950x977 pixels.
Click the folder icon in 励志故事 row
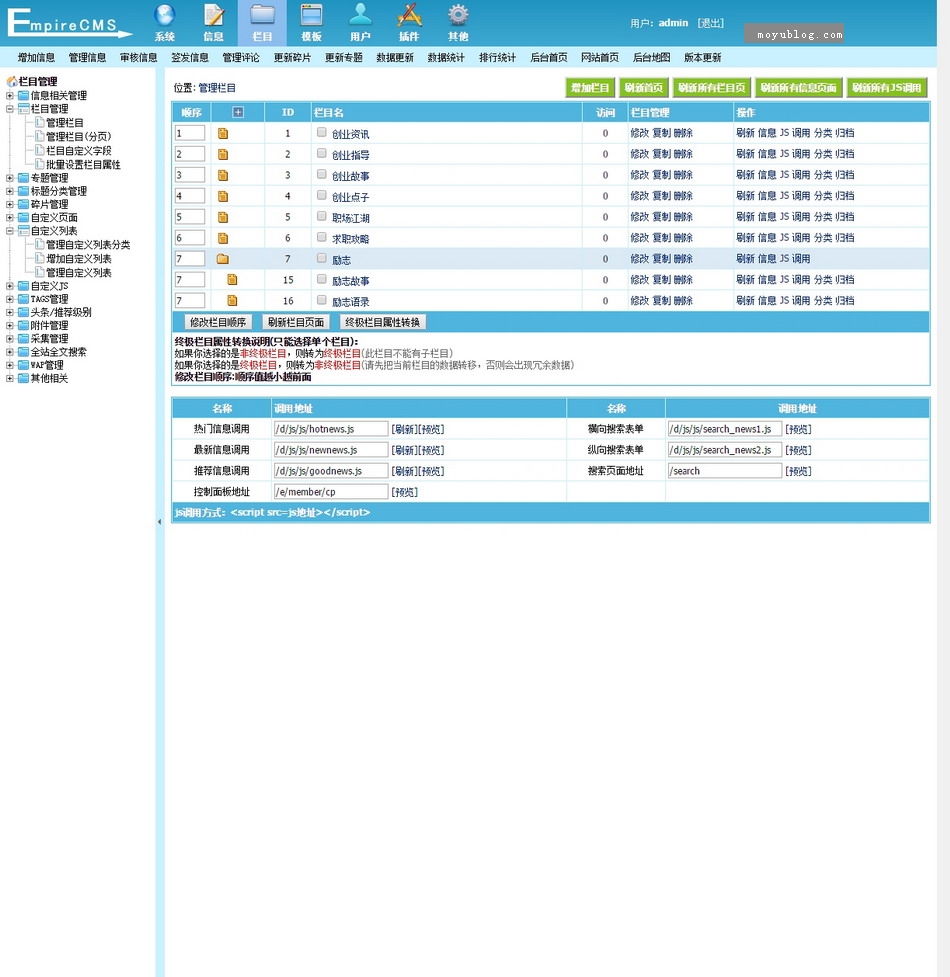(232, 280)
